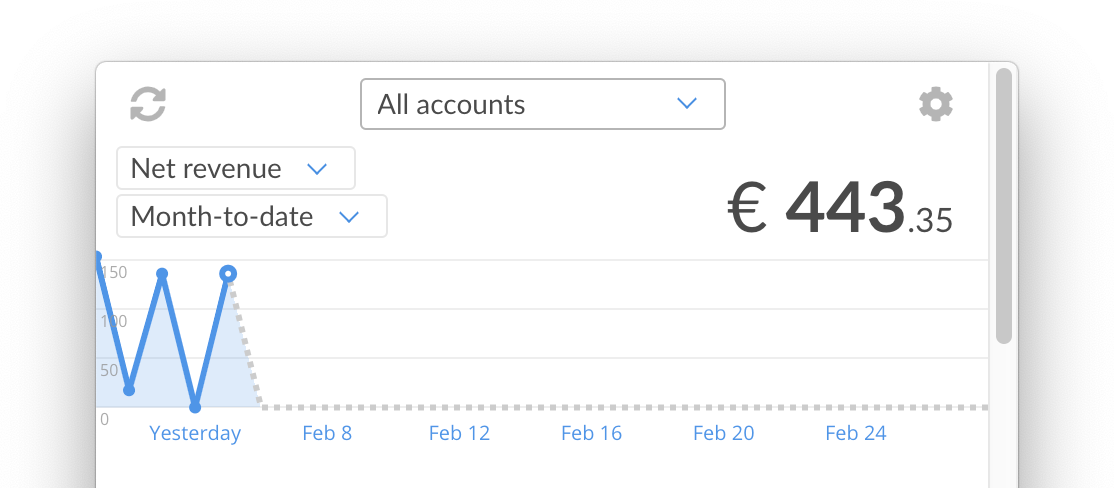The image size is (1114, 488).
Task: Click the dotted projection line on the chart
Action: point(620,407)
